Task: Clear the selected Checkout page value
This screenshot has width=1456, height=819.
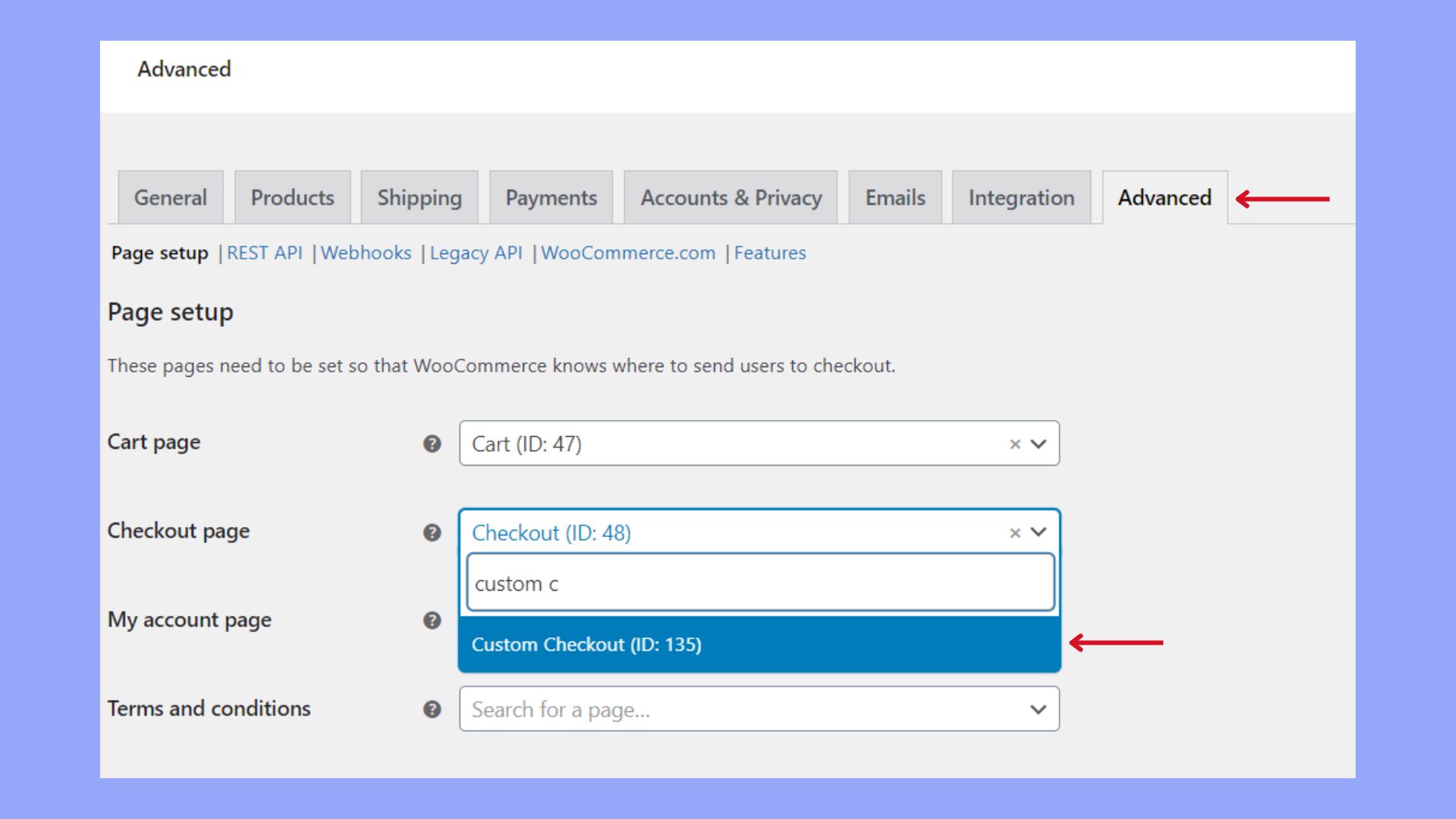Action: click(1014, 532)
